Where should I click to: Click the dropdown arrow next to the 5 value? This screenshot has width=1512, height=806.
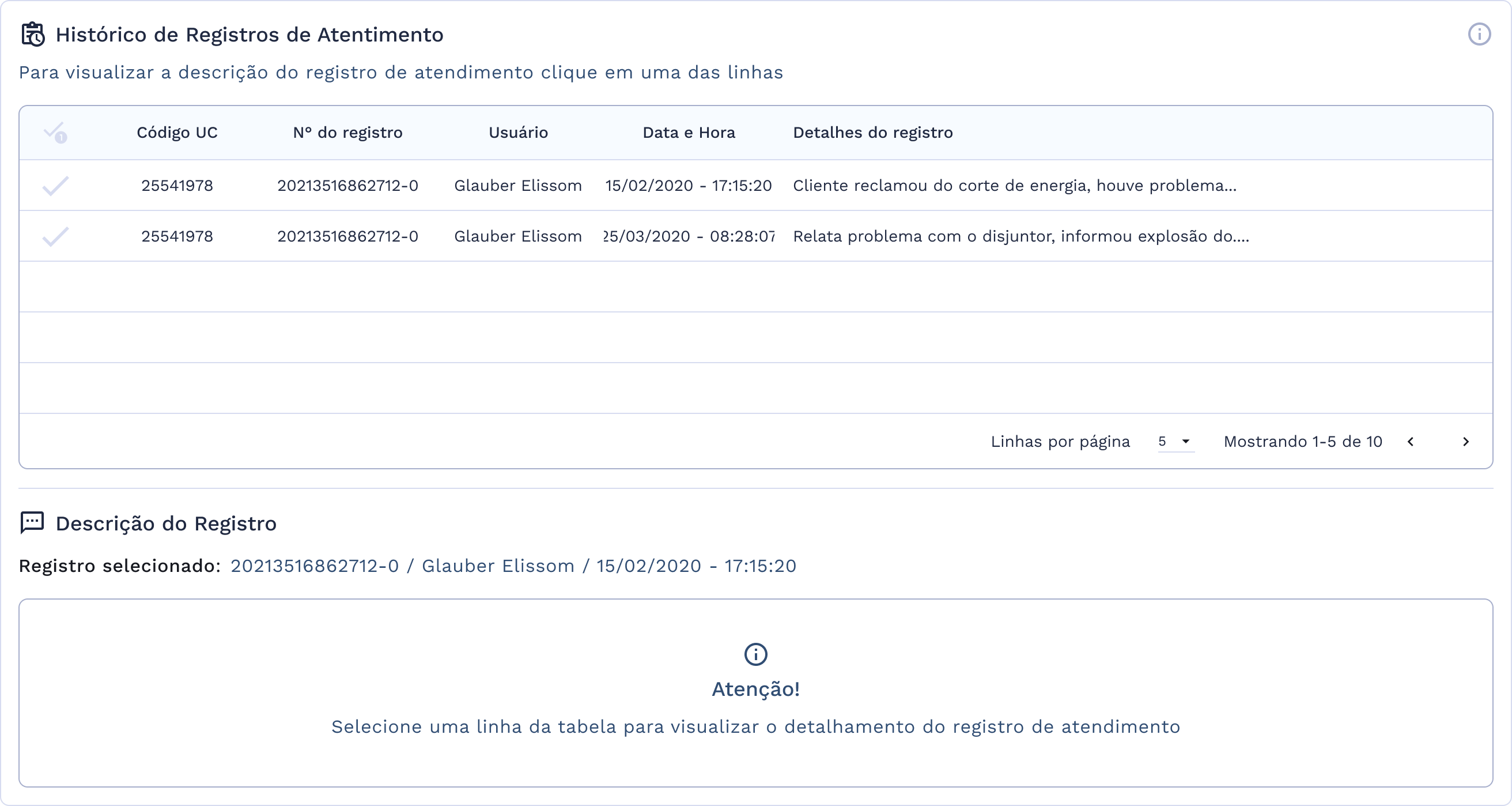(x=1186, y=441)
